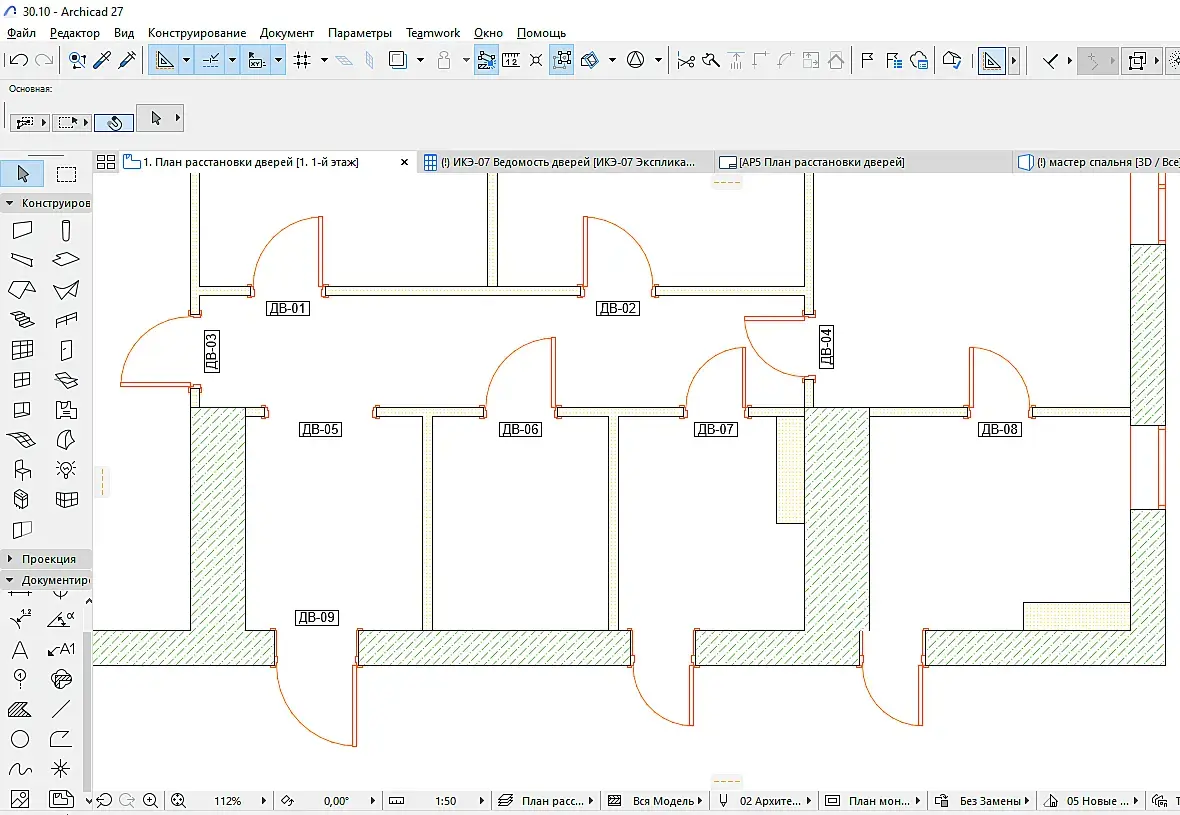Open grid snap dropdown arrow

(x=324, y=61)
